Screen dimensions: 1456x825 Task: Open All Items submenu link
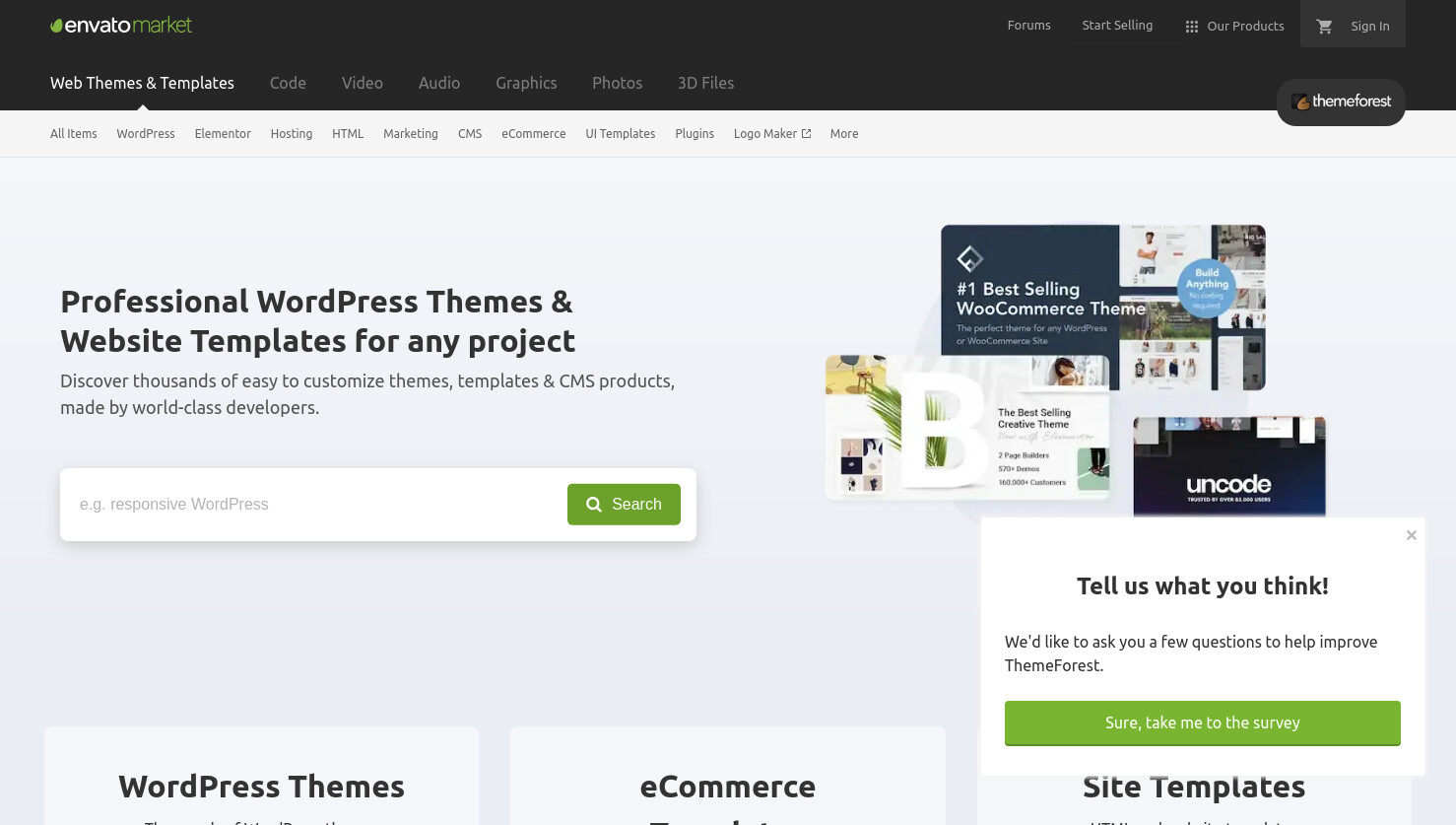[x=74, y=134]
